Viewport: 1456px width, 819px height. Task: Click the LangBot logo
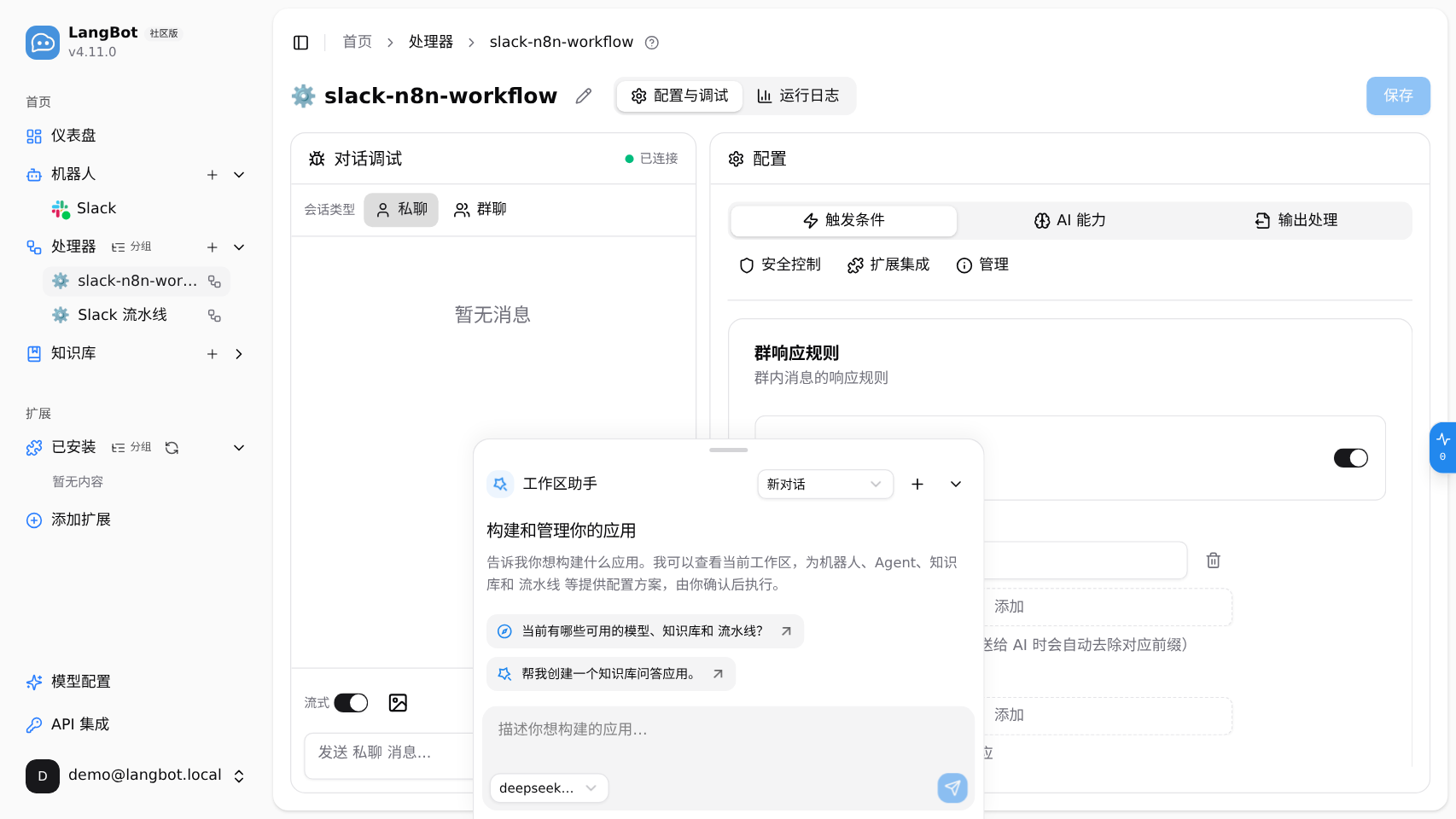pos(43,43)
